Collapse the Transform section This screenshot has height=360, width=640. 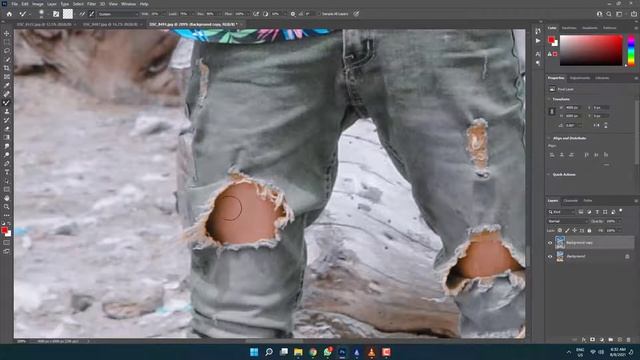pyautogui.click(x=549, y=99)
